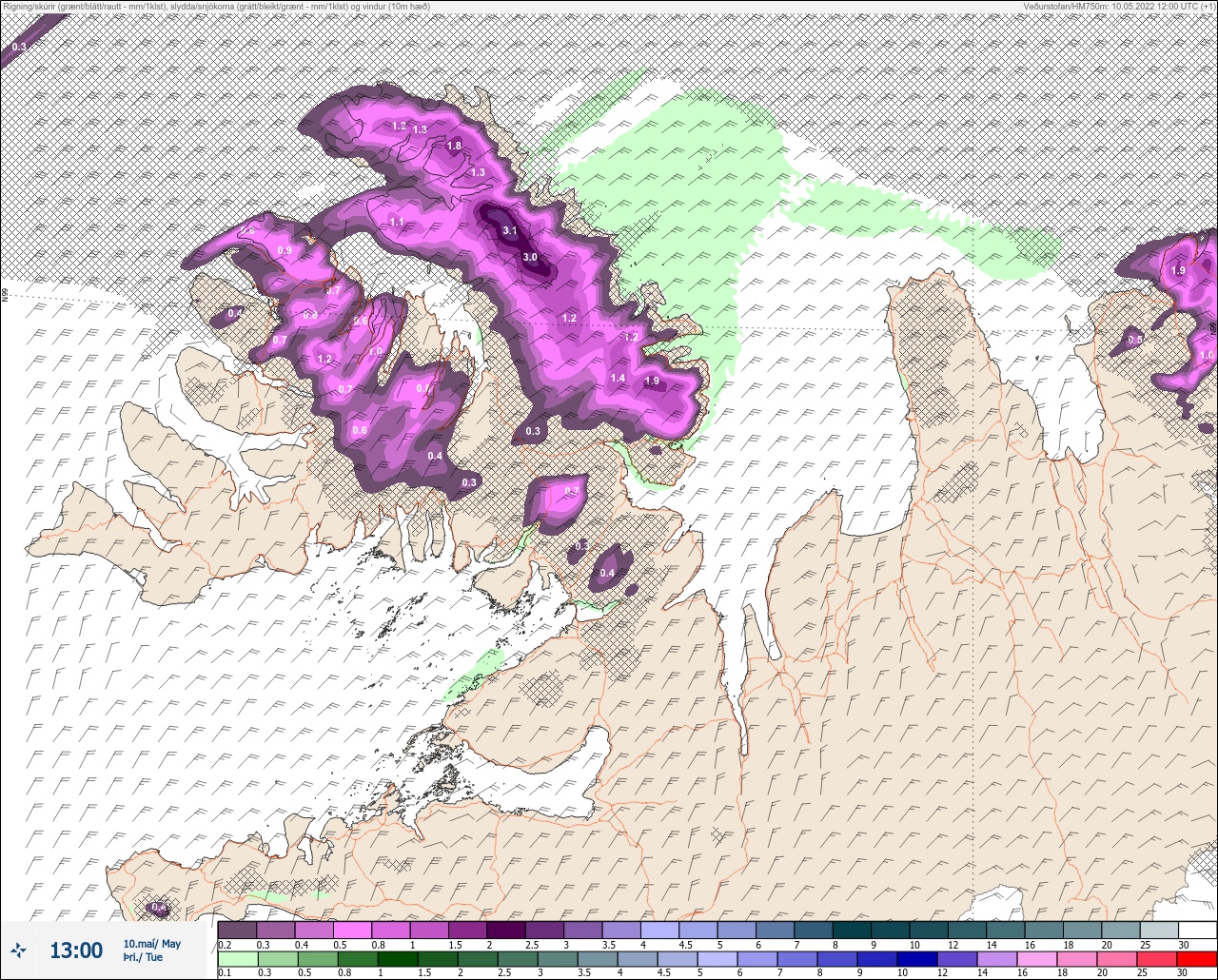Click the 3.1 precipitation value on map
Screen dimensions: 1218x980
coord(510,231)
